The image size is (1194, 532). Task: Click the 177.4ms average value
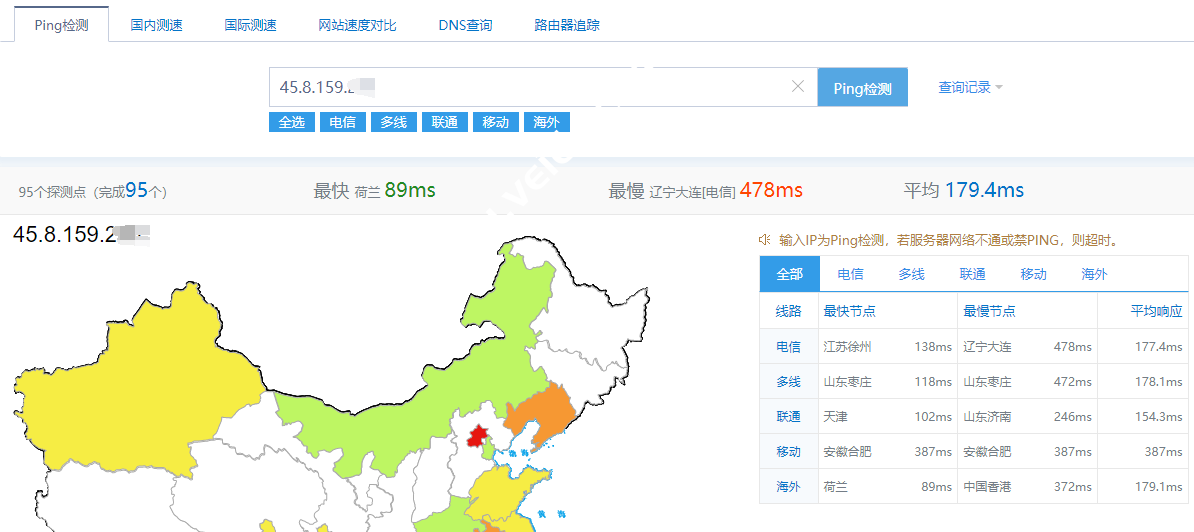1158,347
